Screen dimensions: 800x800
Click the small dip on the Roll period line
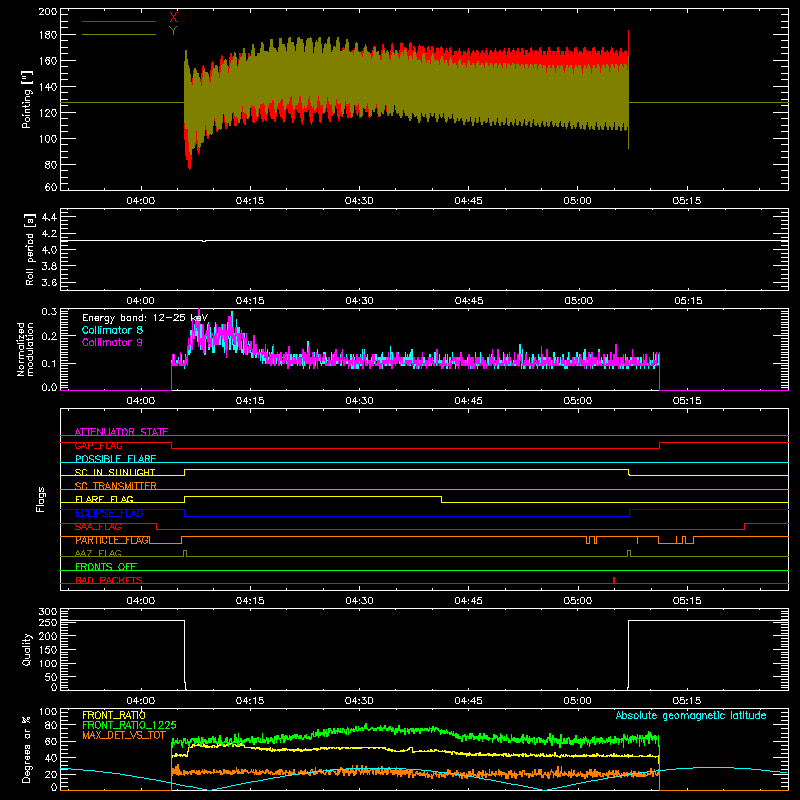click(204, 241)
